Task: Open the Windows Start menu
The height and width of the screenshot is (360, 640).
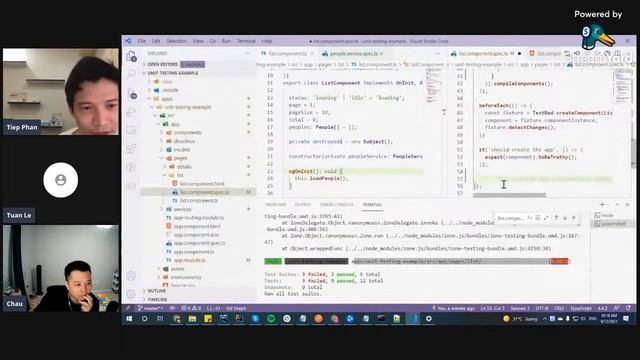Action: pyautogui.click(x=129, y=319)
